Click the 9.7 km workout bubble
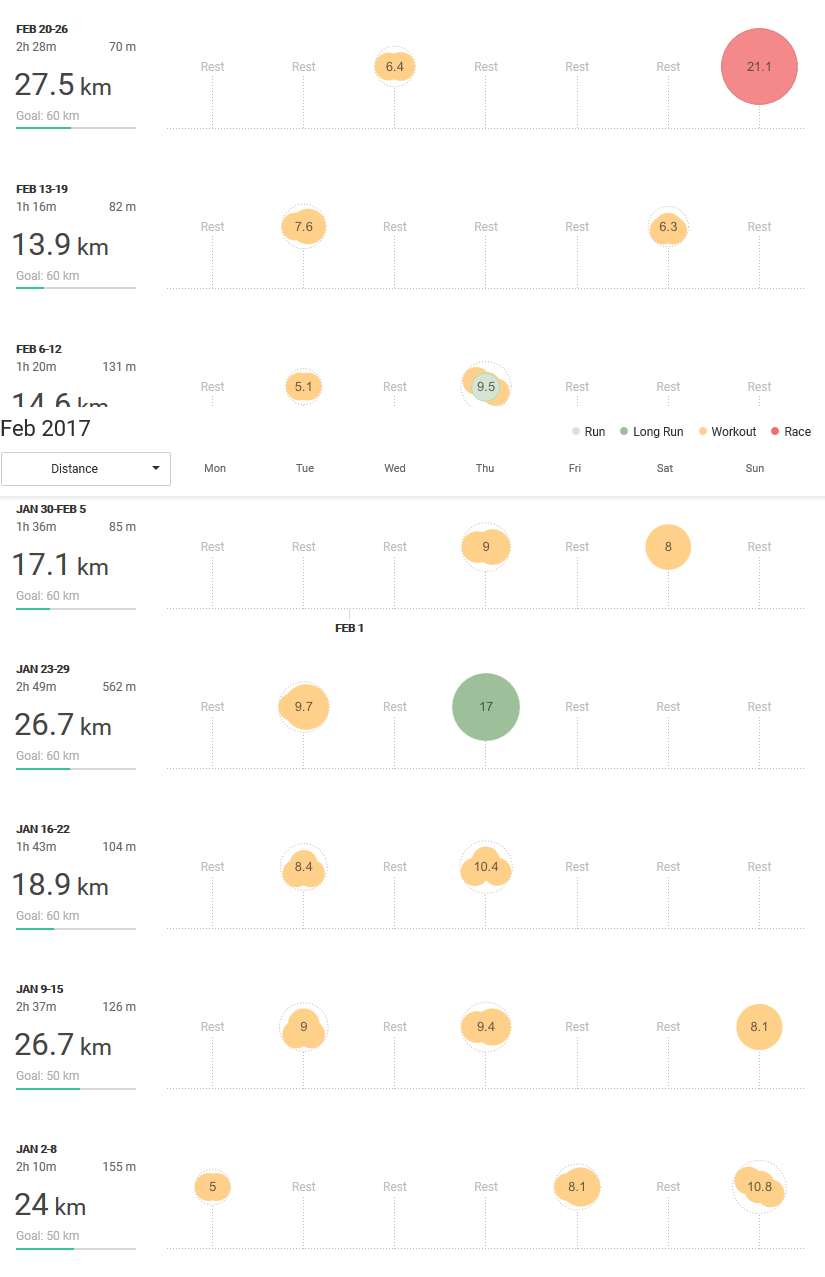Image resolution: width=825 pixels, height=1277 pixels. click(x=304, y=707)
